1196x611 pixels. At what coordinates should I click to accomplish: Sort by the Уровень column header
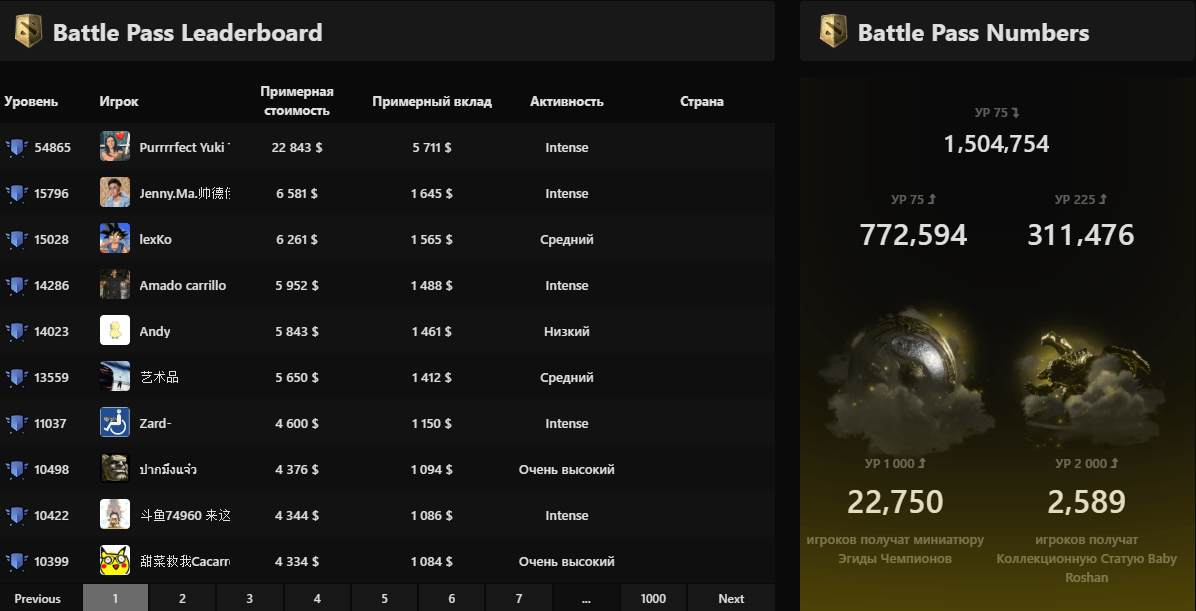click(31, 101)
